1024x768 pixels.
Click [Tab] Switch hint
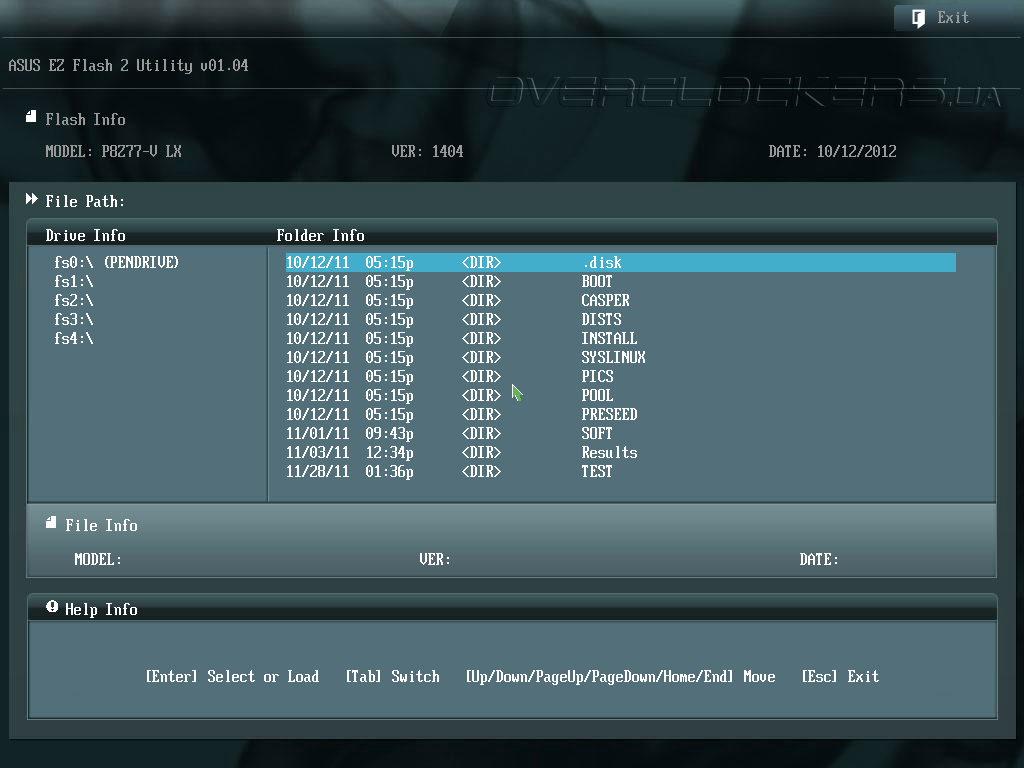coord(392,677)
